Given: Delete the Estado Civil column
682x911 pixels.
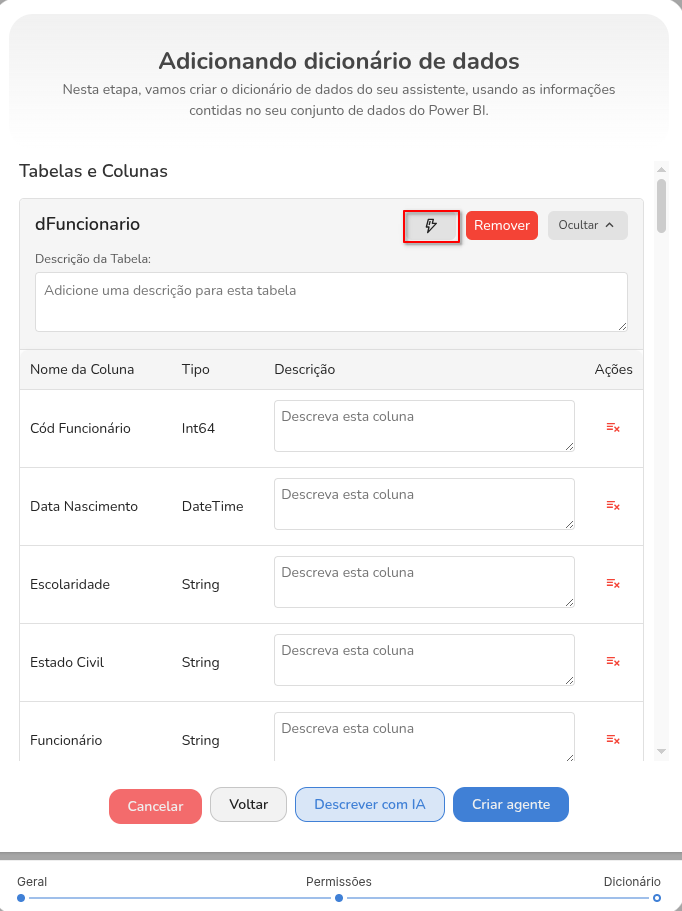Looking at the screenshot, I should 613,662.
